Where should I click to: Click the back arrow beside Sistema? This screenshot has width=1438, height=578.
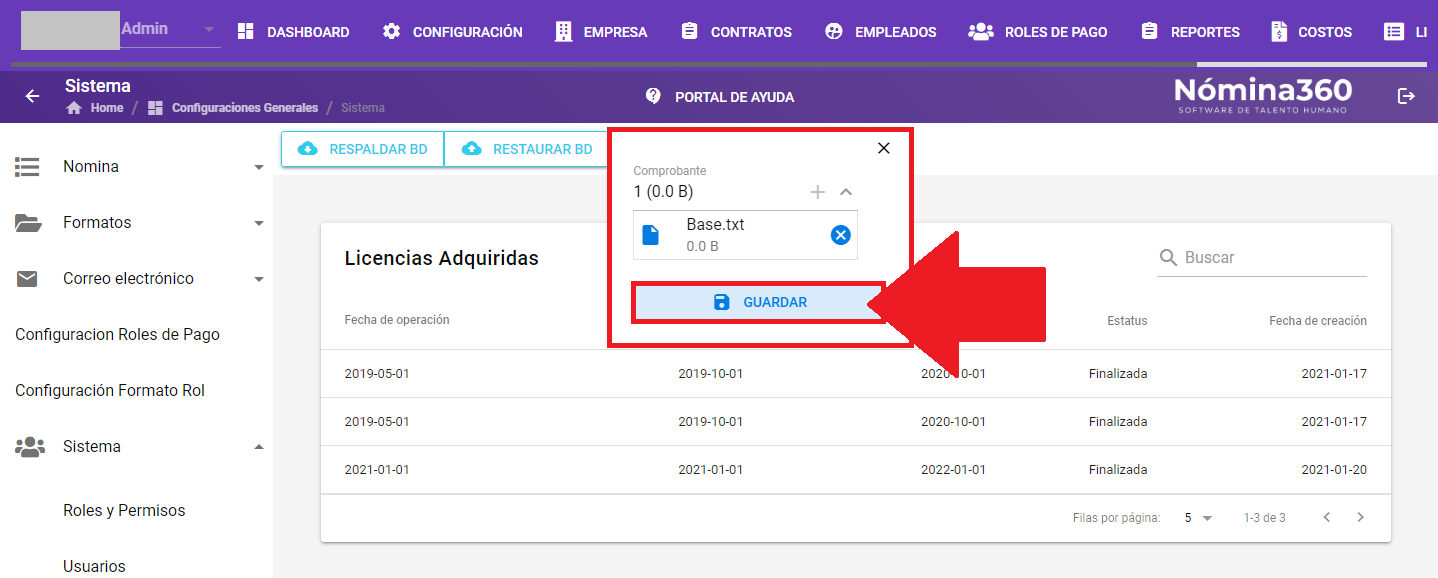pyautogui.click(x=33, y=96)
